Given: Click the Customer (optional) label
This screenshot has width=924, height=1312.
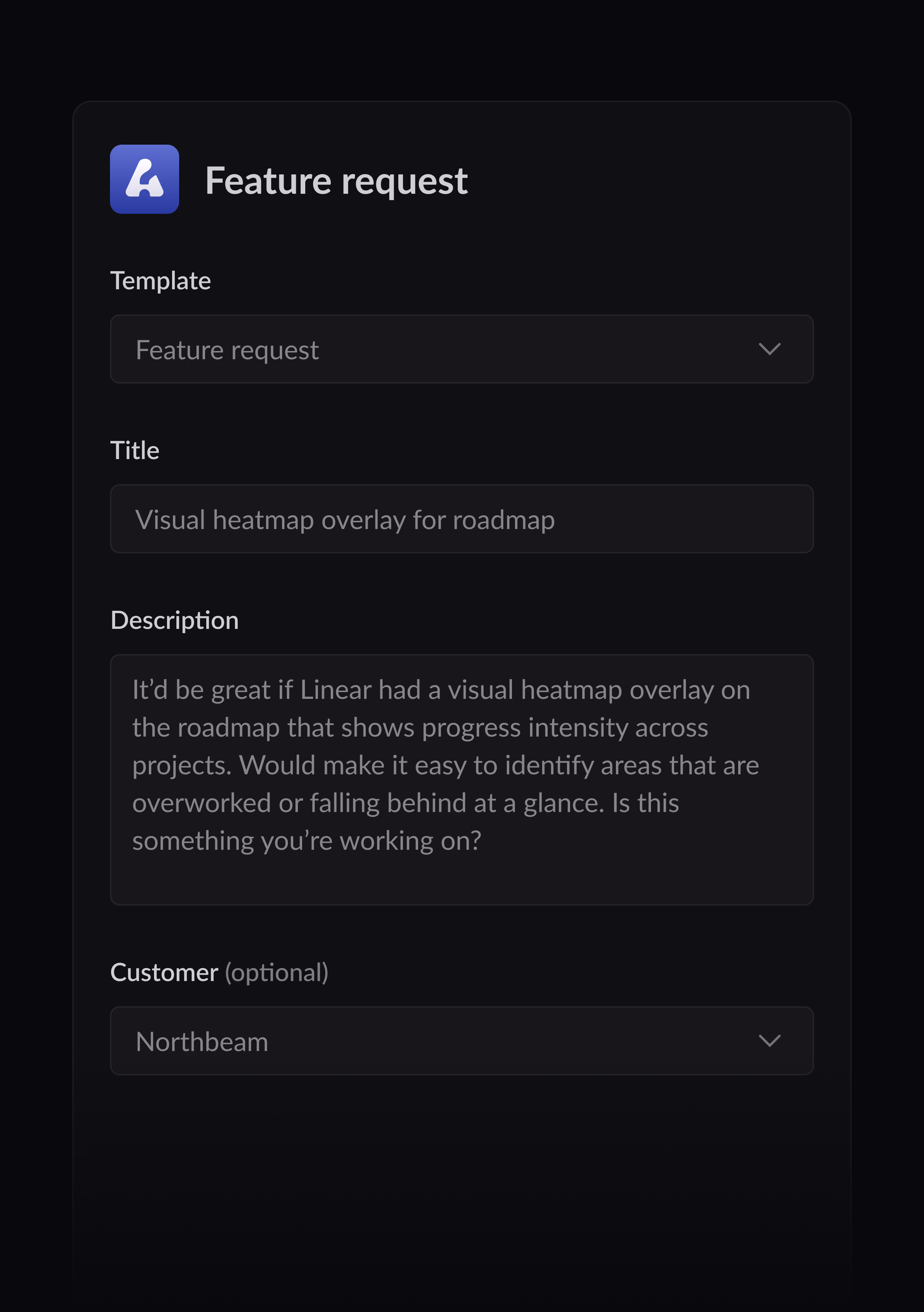Looking at the screenshot, I should [x=220, y=971].
